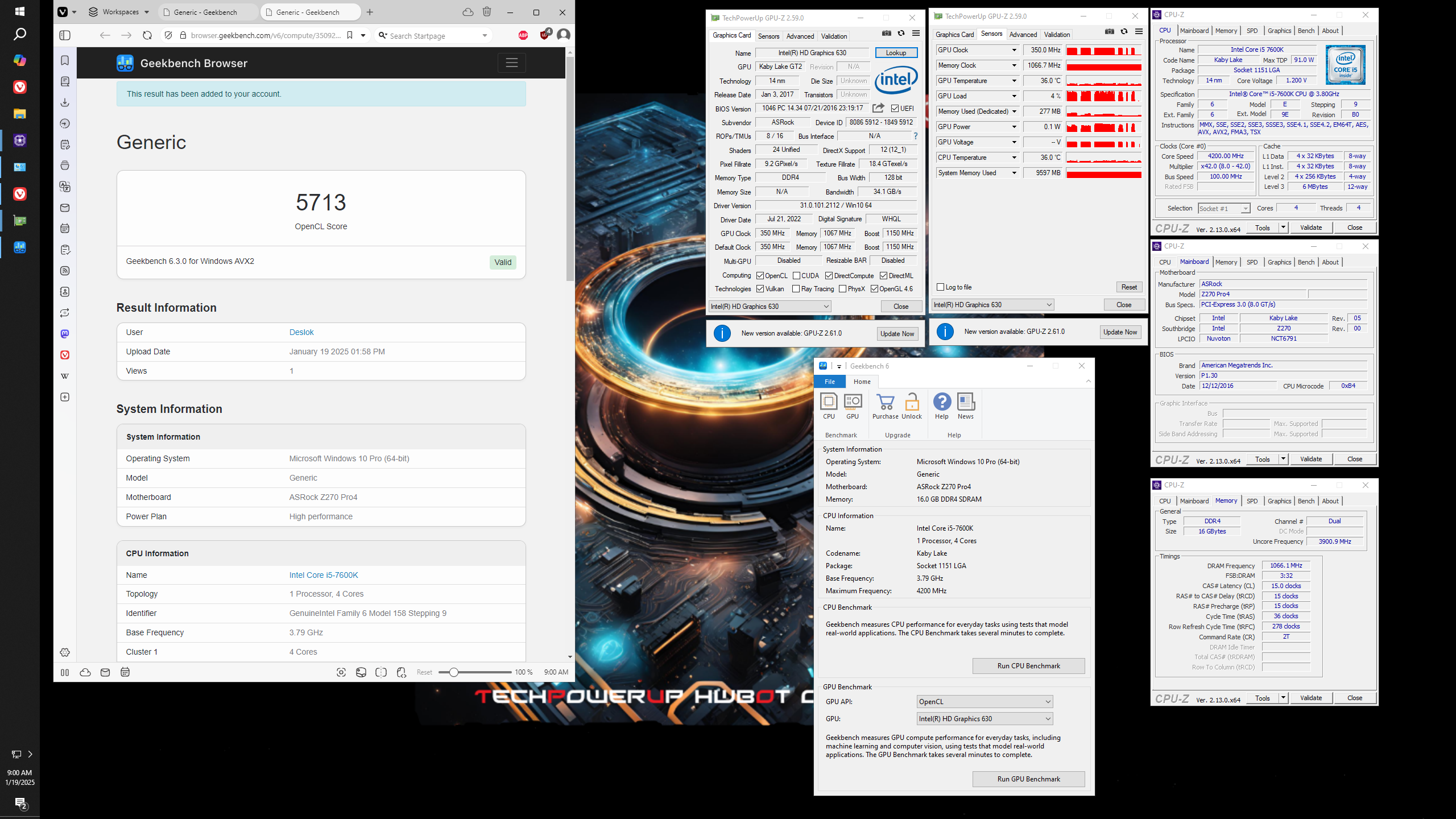This screenshot has width=1456, height=819.
Task: Enable Log to file in GPU-Z Sensors
Action: [x=941, y=287]
